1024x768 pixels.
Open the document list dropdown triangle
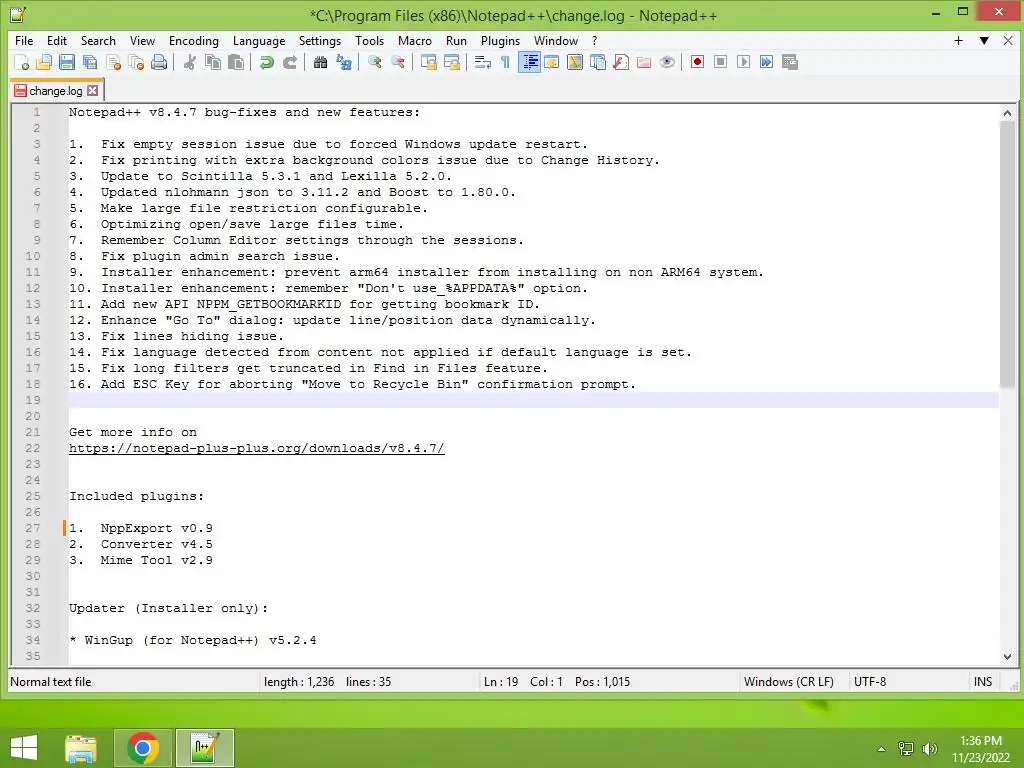tap(984, 40)
